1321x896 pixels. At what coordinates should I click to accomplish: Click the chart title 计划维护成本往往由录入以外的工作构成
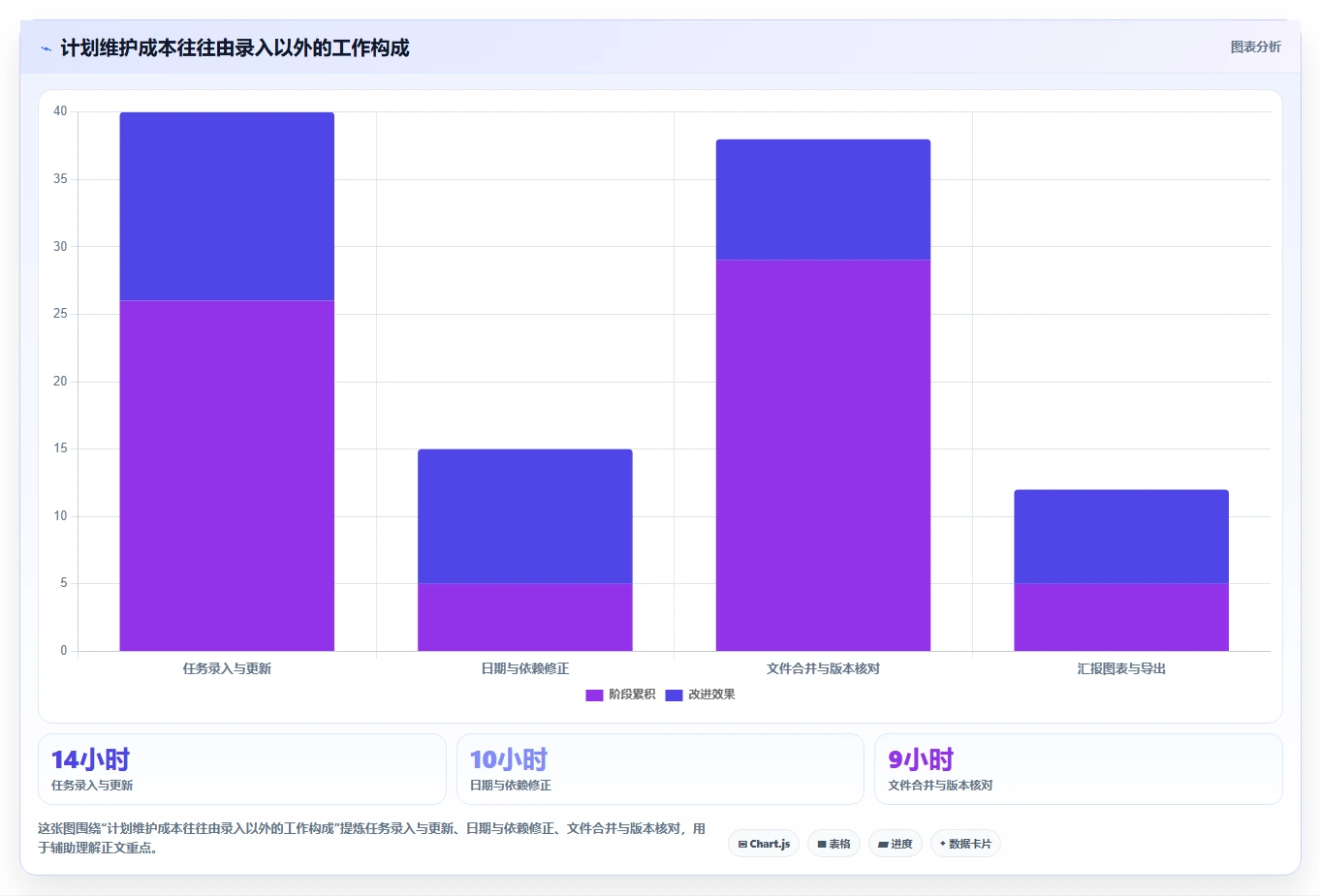tap(235, 47)
